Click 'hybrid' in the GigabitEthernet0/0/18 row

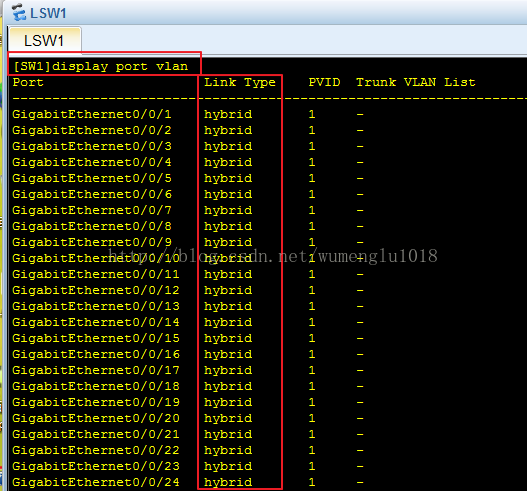(x=228, y=386)
